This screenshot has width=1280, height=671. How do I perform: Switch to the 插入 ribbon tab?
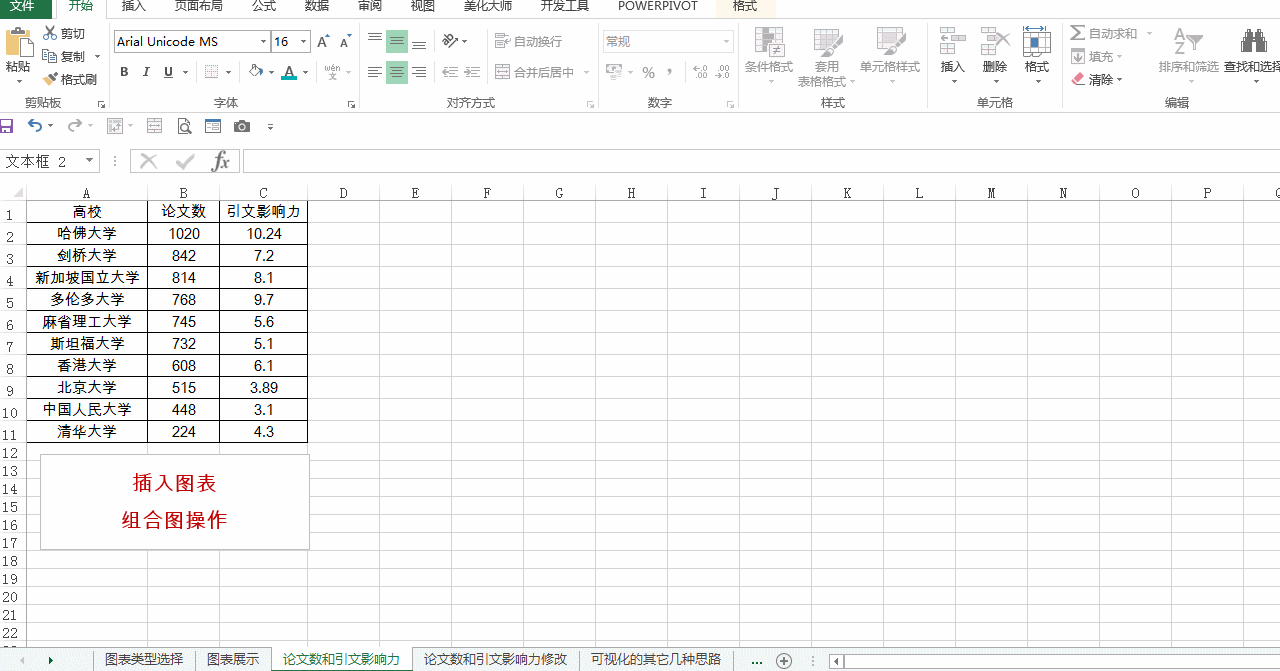pos(133,9)
